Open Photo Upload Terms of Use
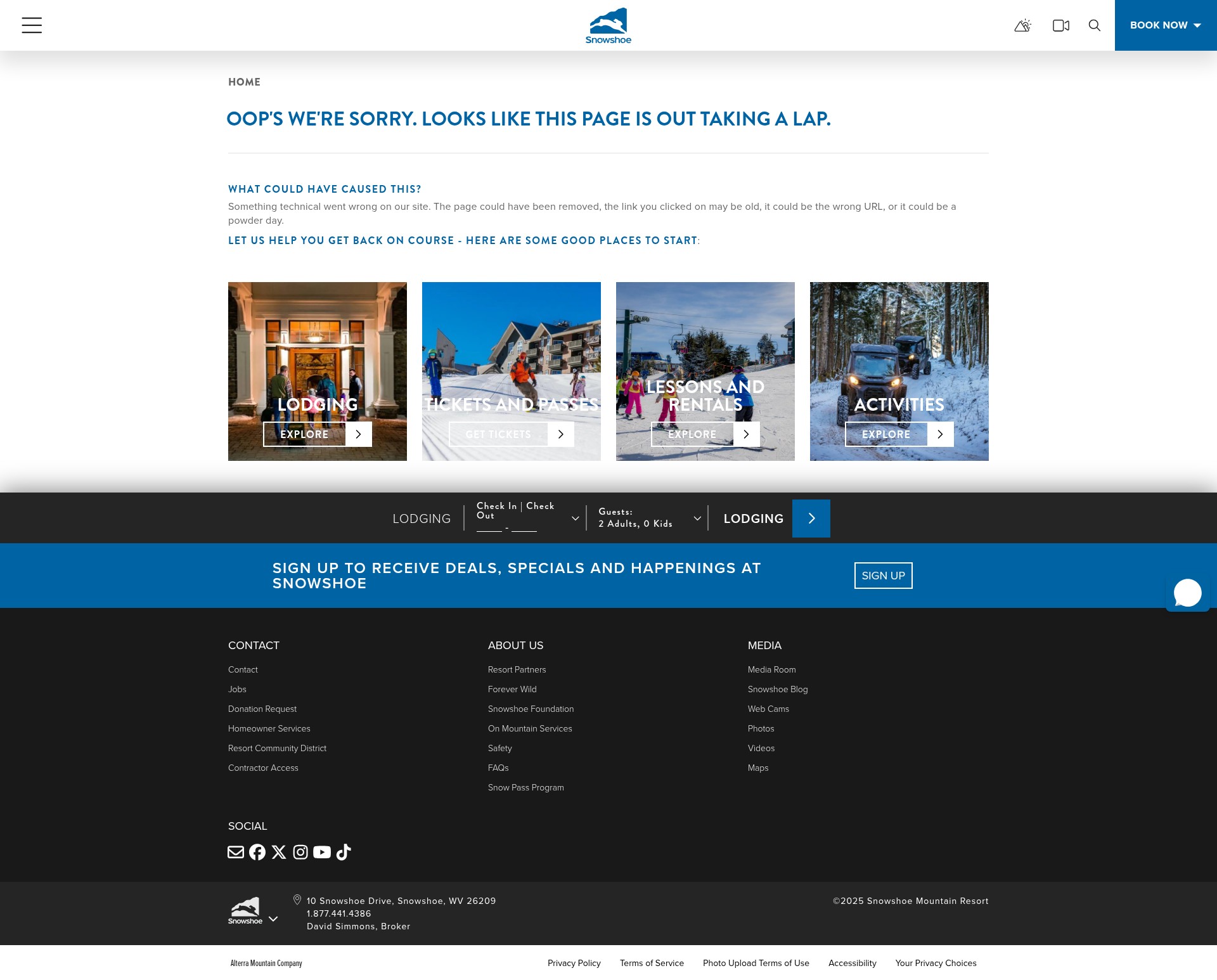 756,963
